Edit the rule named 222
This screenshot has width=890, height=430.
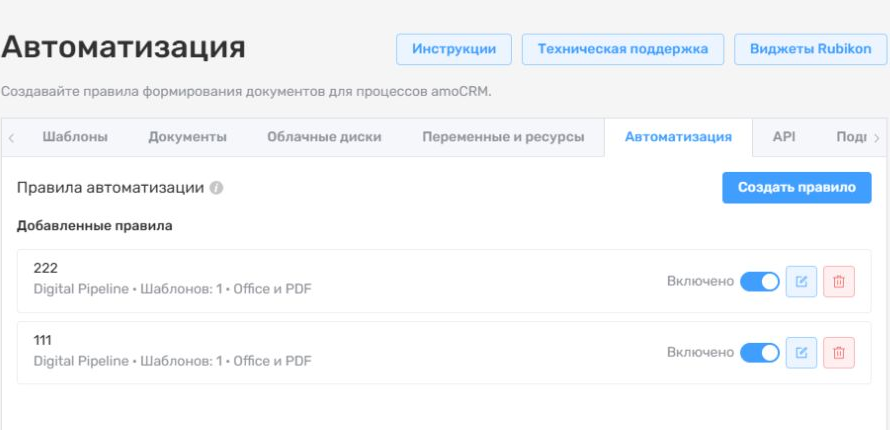tap(801, 281)
